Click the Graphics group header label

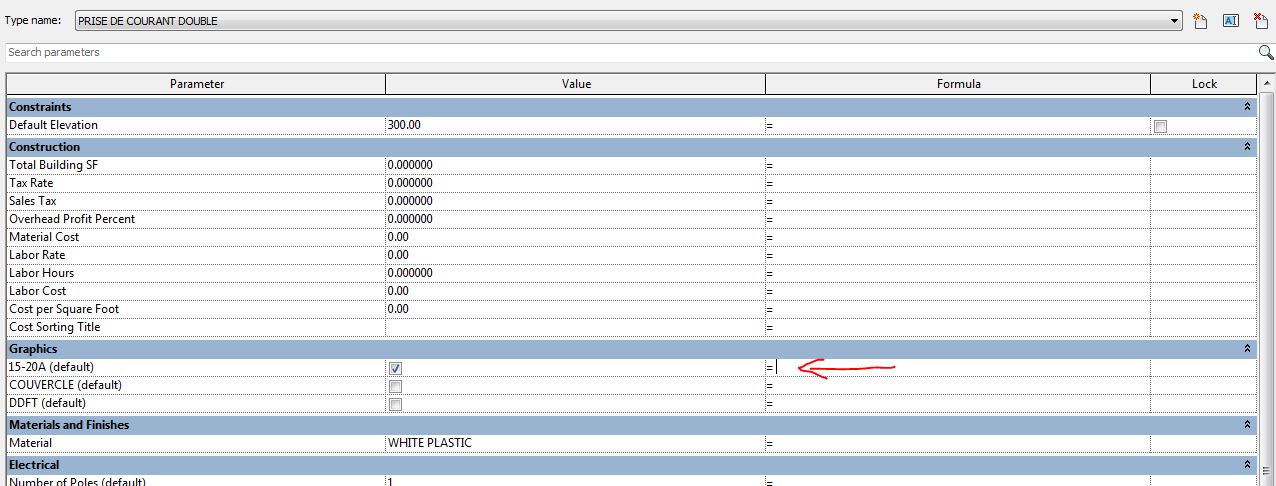click(x=33, y=349)
